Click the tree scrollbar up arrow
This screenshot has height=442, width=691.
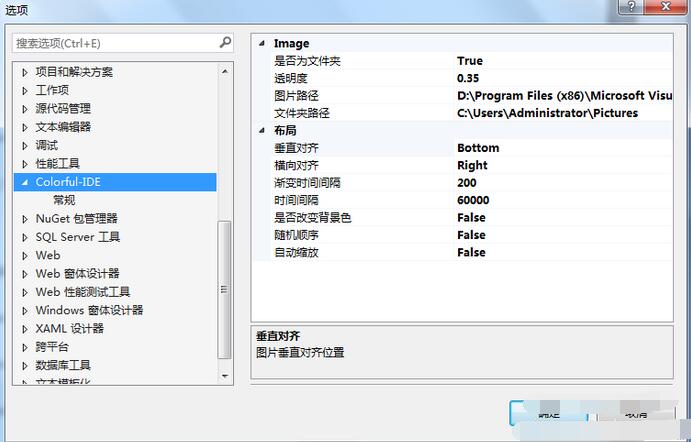(x=225, y=71)
